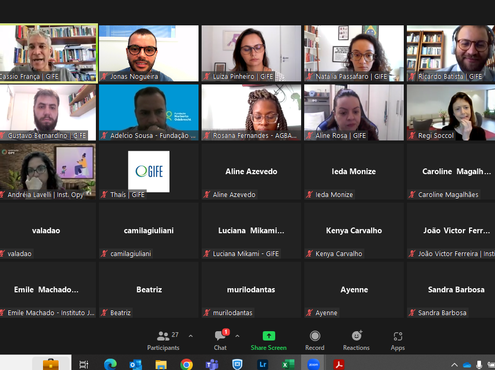Select Cassio França's active speaker tile
This screenshot has width=495, height=370.
point(49,53)
